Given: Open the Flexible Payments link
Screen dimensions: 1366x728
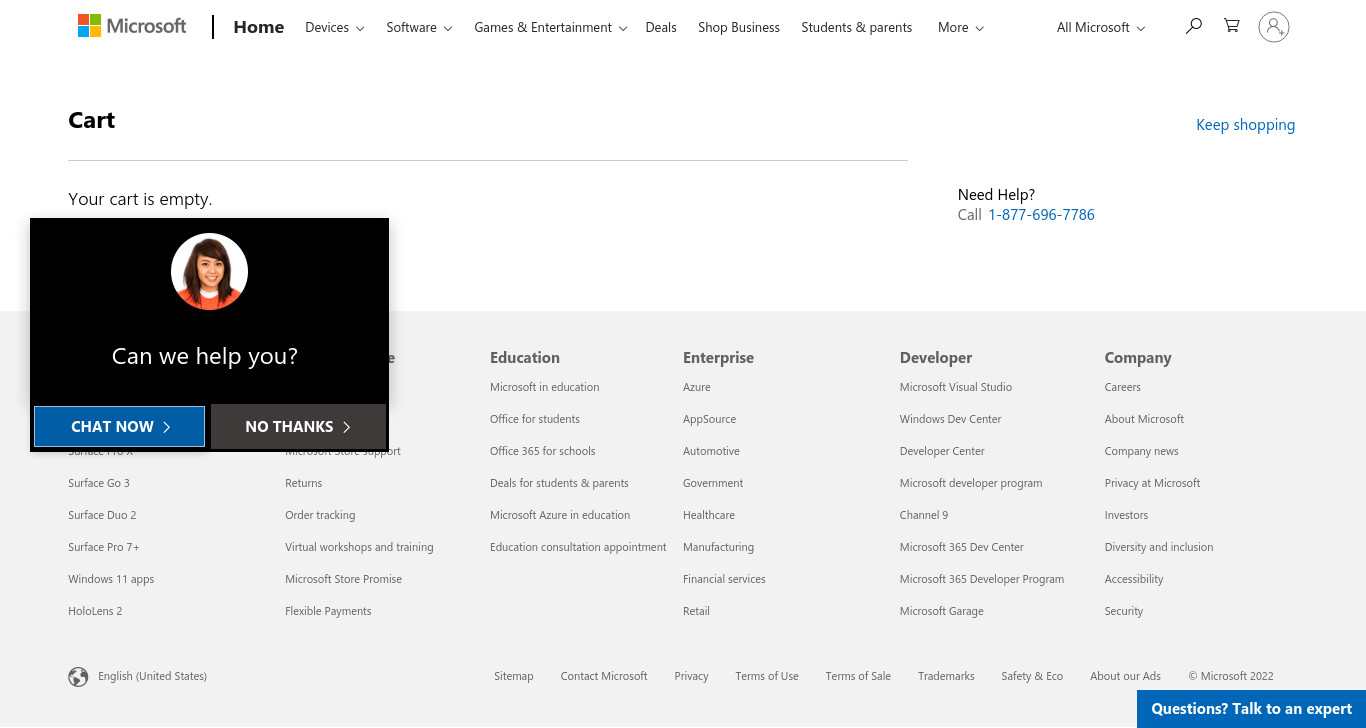Looking at the screenshot, I should [328, 611].
